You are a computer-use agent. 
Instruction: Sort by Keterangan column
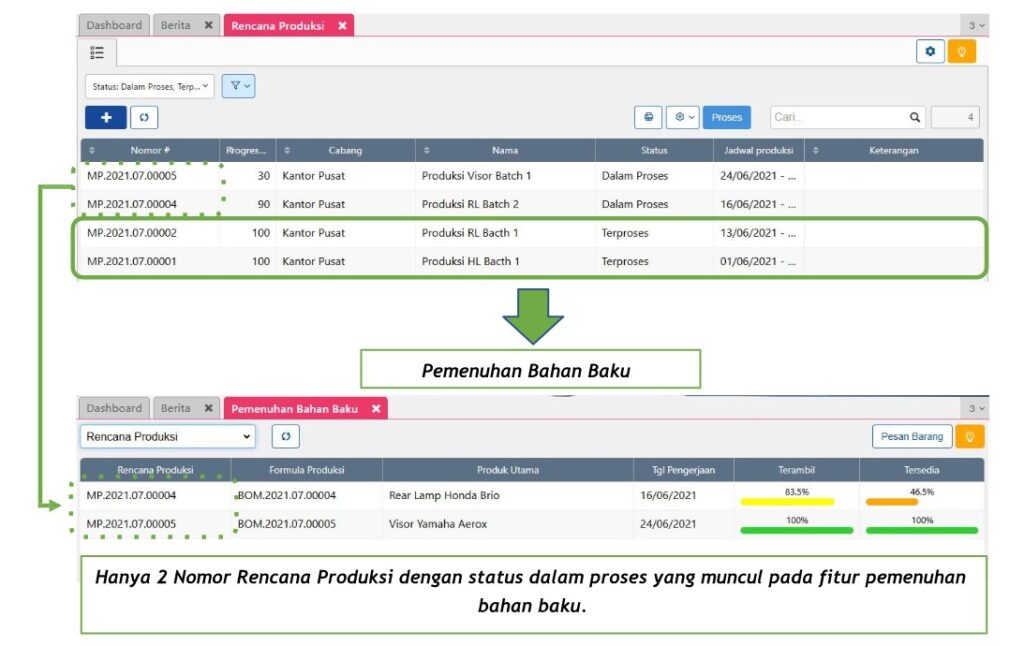coord(893,150)
